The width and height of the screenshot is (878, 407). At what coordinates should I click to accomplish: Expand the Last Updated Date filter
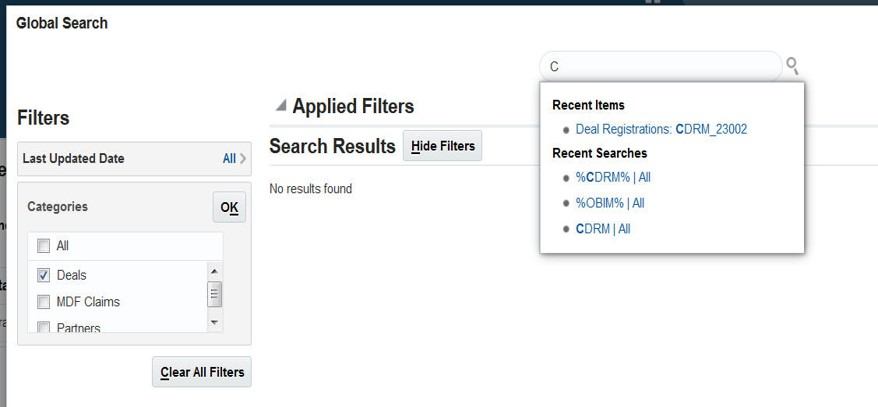coord(243,158)
